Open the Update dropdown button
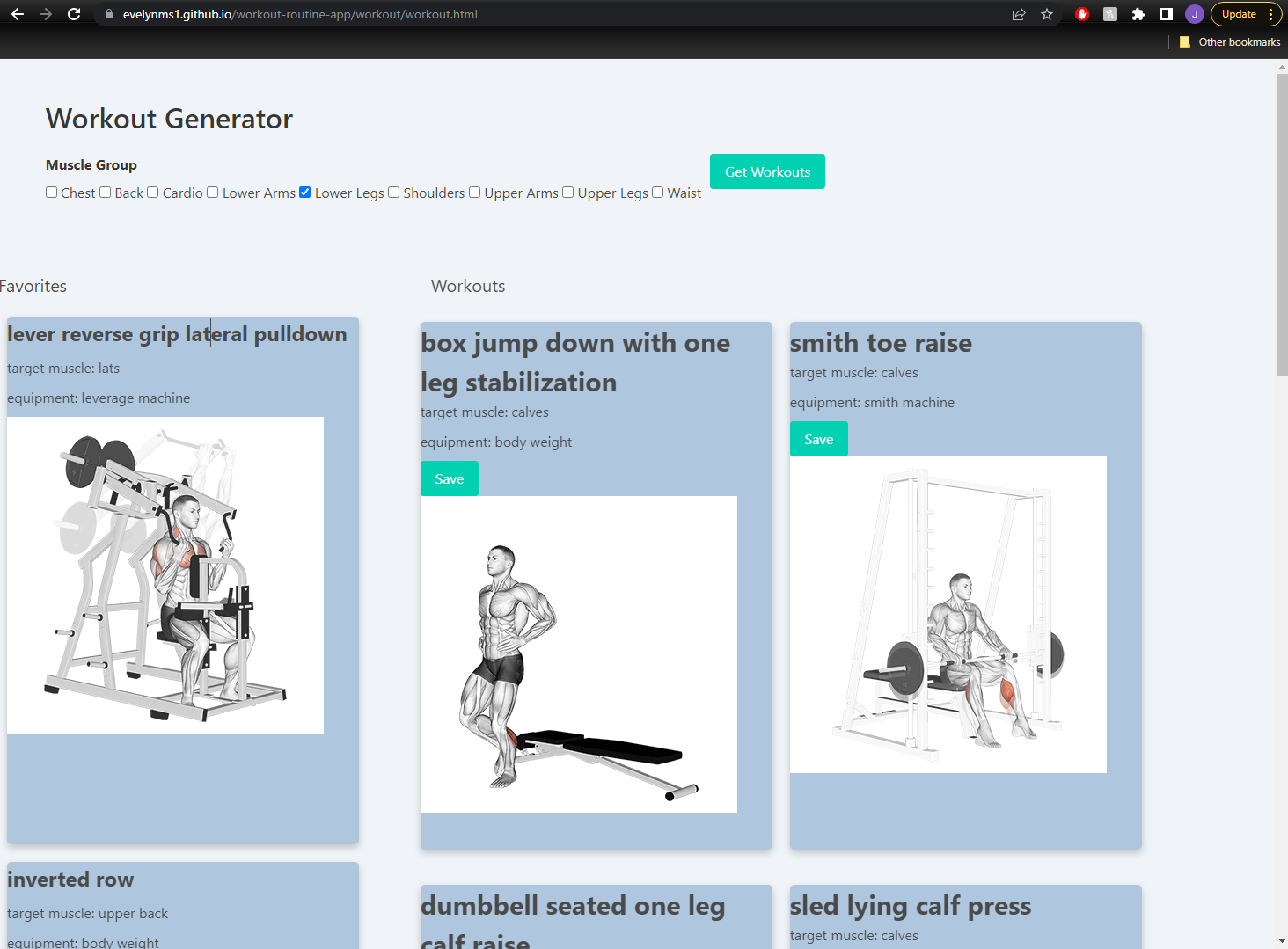Image resolution: width=1288 pixels, height=949 pixels. coord(1240,14)
